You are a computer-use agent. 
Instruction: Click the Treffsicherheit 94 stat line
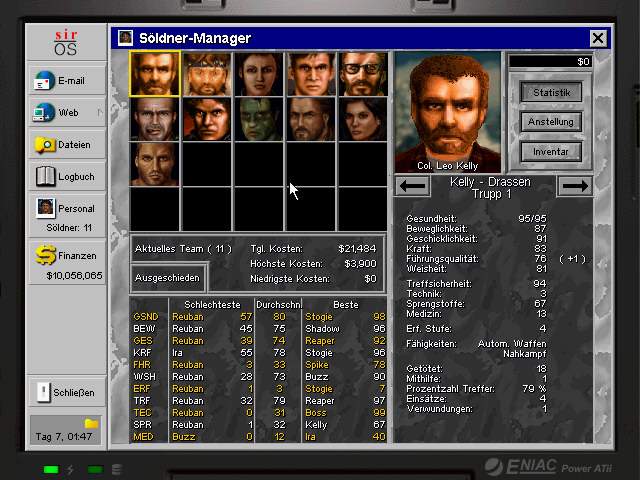tap(476, 284)
